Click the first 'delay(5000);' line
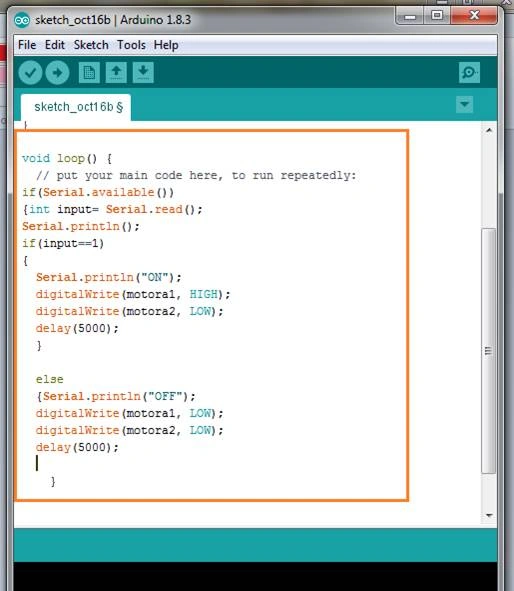The width and height of the screenshot is (514, 591). click(x=77, y=328)
